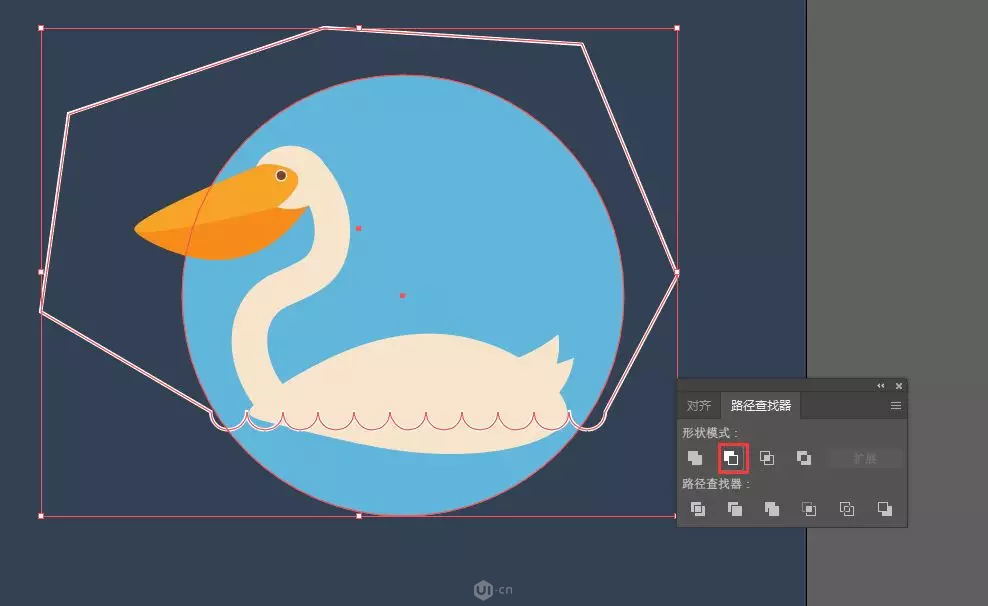This screenshot has width=988, height=606.
Task: Close the Pathfinder panel
Action: [x=899, y=386]
